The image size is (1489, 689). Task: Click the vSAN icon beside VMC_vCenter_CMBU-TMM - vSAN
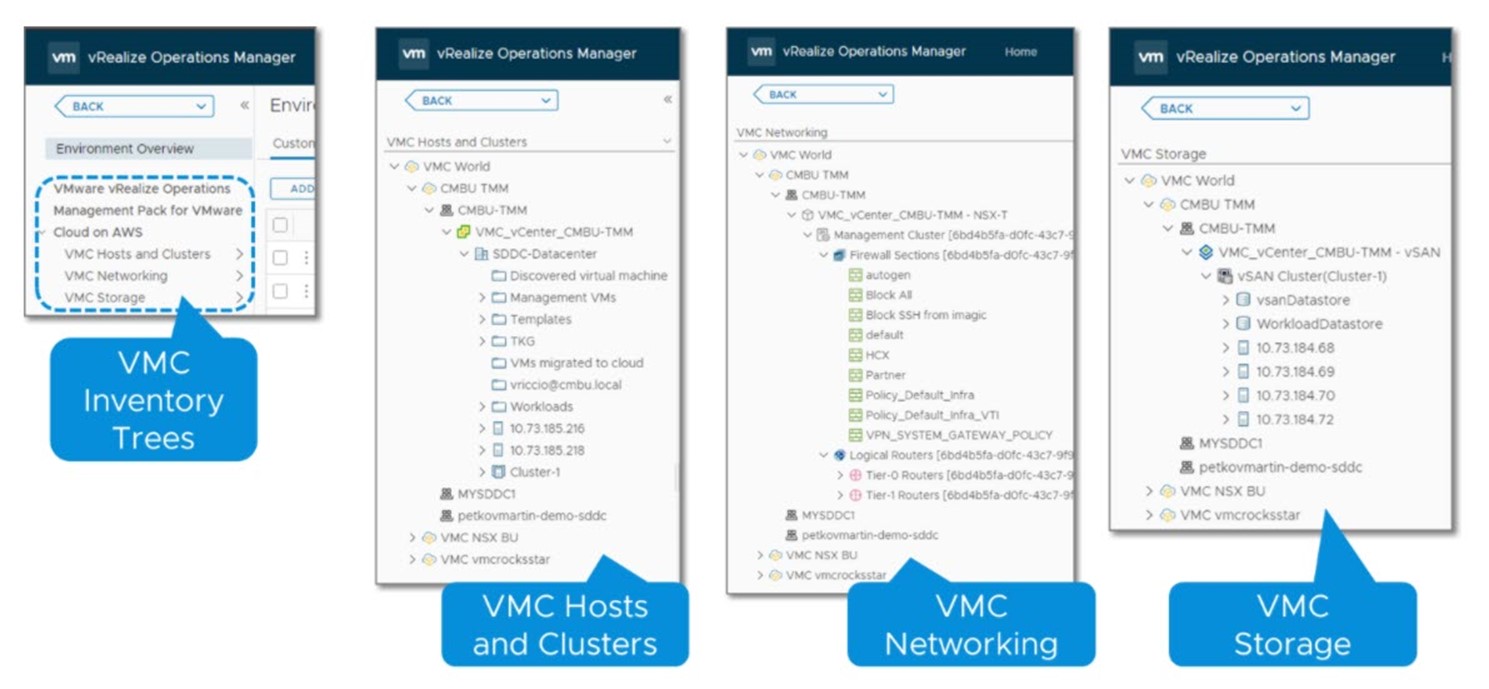[x=1206, y=253]
